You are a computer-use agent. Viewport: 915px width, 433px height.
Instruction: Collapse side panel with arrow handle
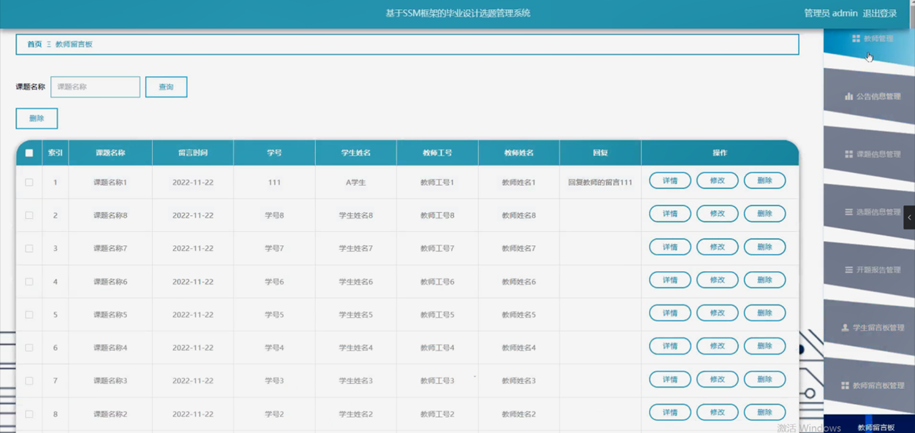[909, 218]
